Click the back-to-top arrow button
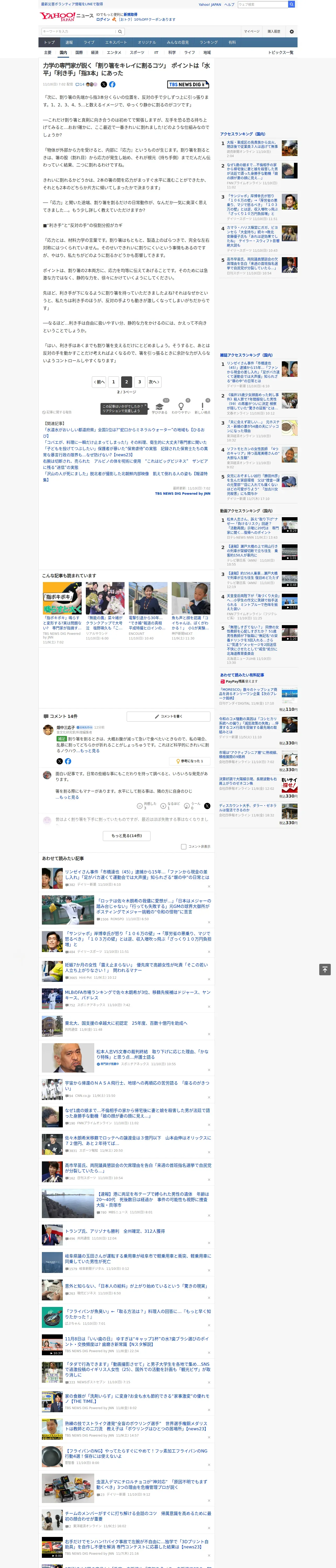336x1568 pixels. (x=325, y=969)
